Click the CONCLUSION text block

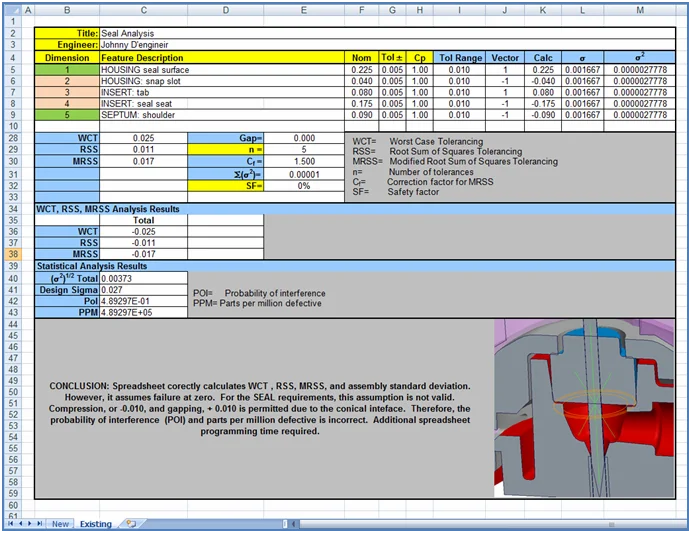(x=260, y=408)
